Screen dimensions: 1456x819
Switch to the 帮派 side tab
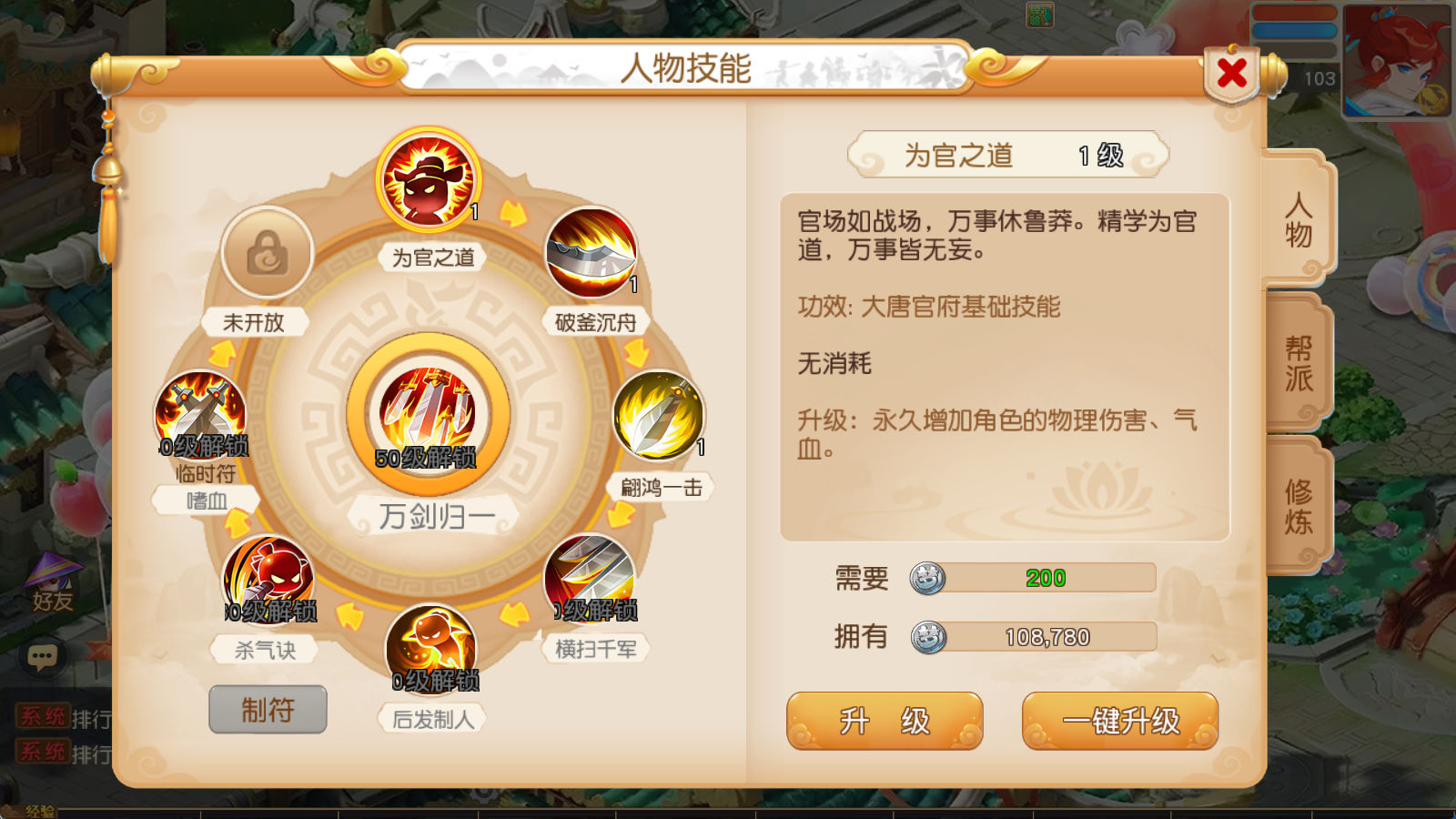coord(1299,363)
